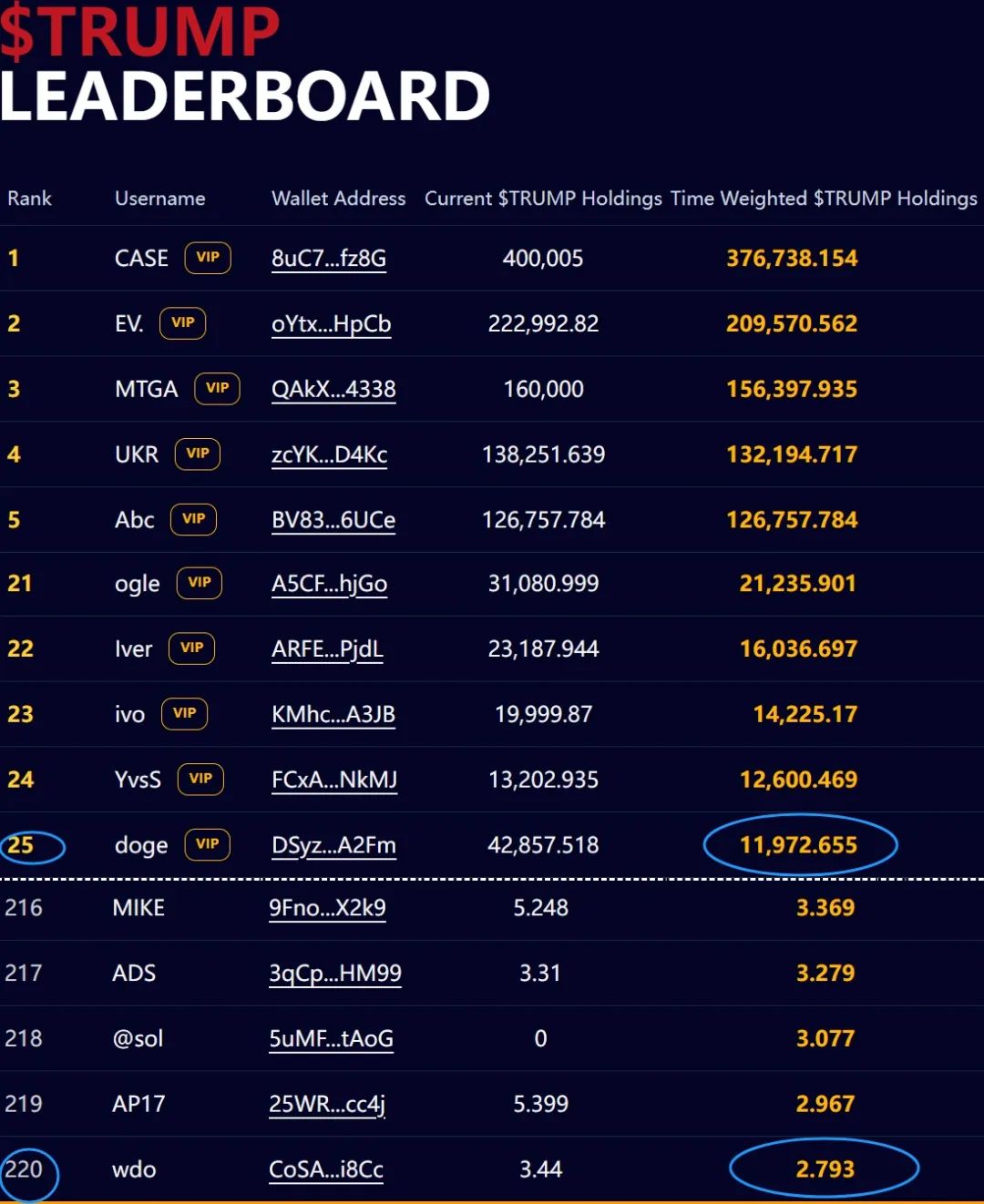Click the VIP badge next to doge

(207, 844)
